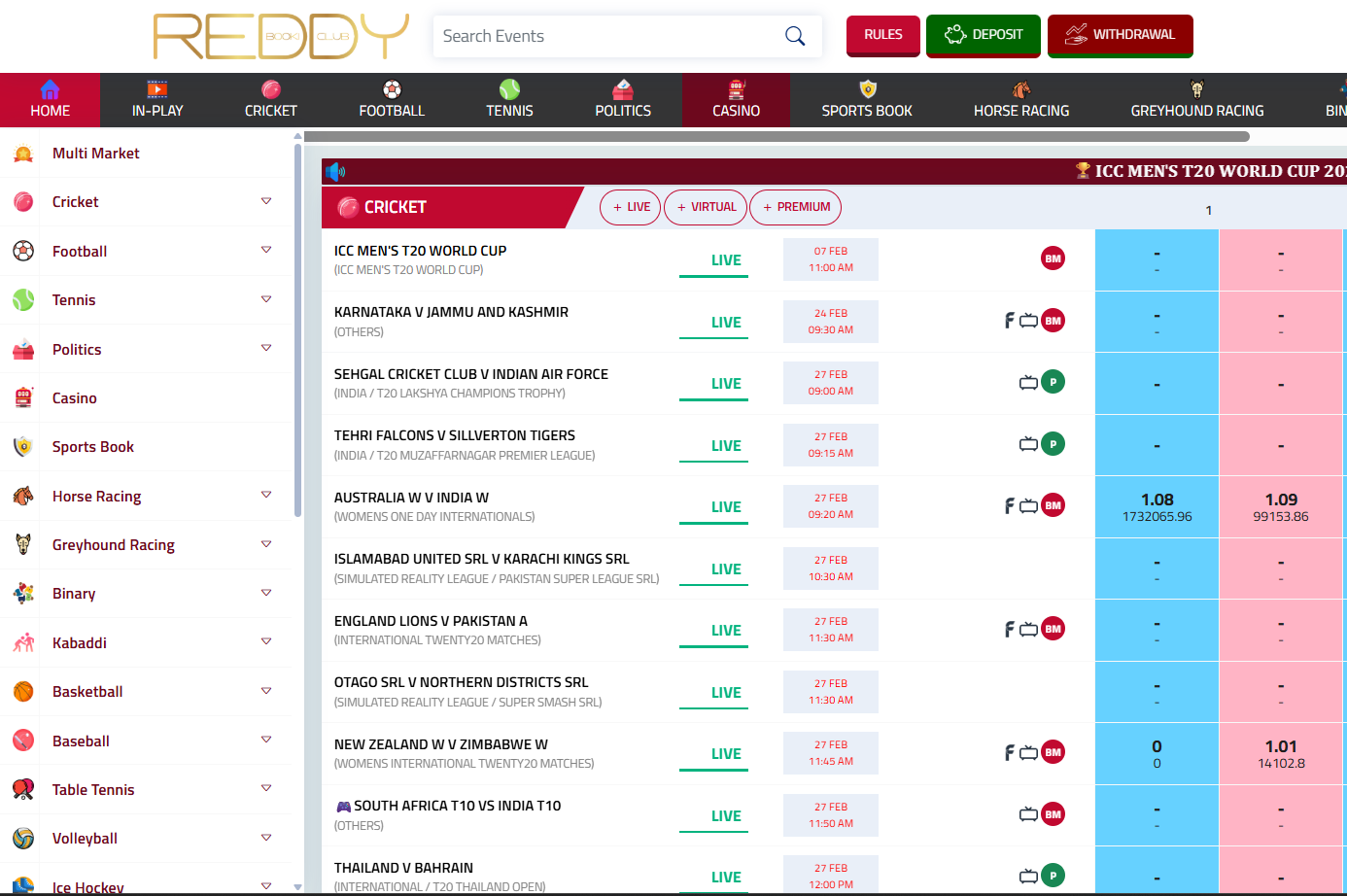Open Multi Market from sidebar icon
Image resolution: width=1347 pixels, height=896 pixels.
(x=23, y=154)
